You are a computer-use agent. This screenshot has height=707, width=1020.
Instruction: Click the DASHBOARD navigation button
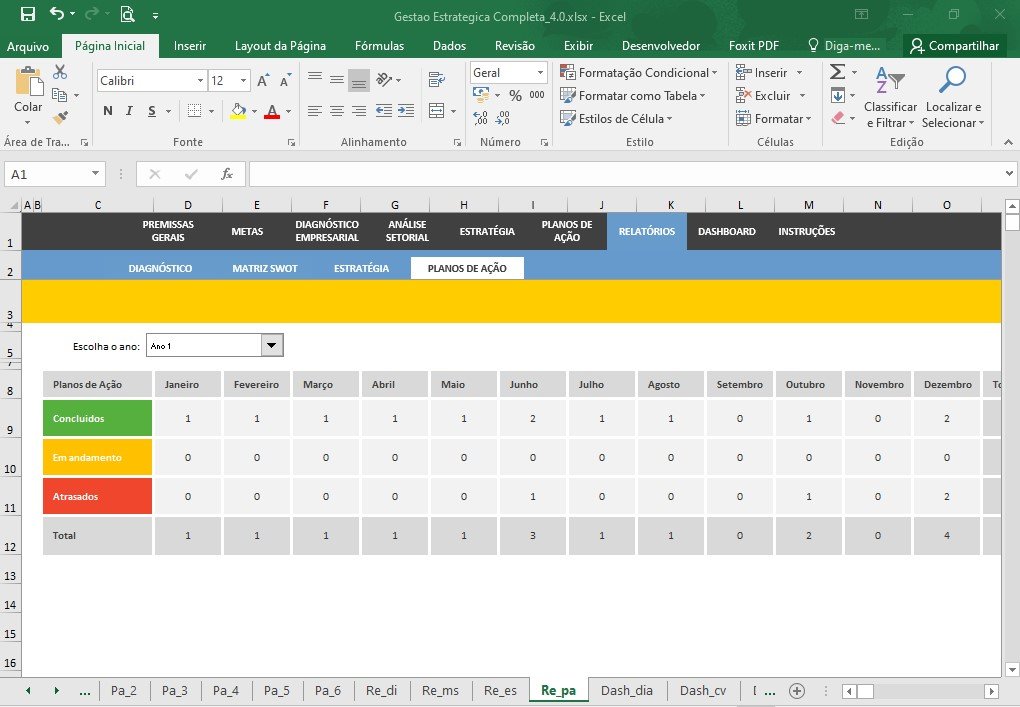point(727,232)
